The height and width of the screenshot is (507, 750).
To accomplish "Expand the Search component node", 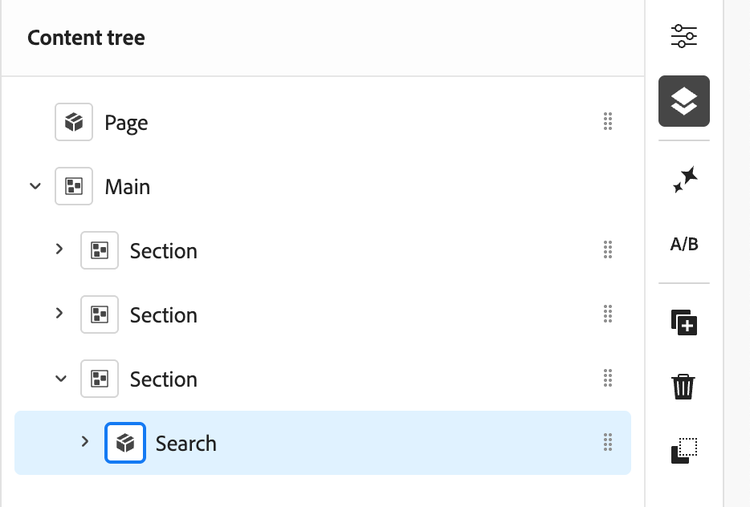I will point(85,442).
